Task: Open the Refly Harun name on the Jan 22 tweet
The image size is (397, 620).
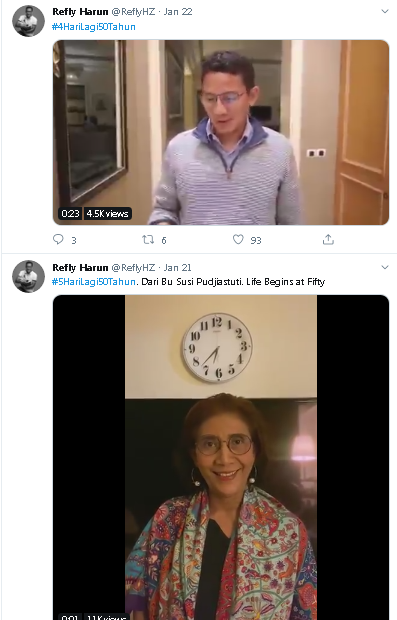Action: click(80, 12)
